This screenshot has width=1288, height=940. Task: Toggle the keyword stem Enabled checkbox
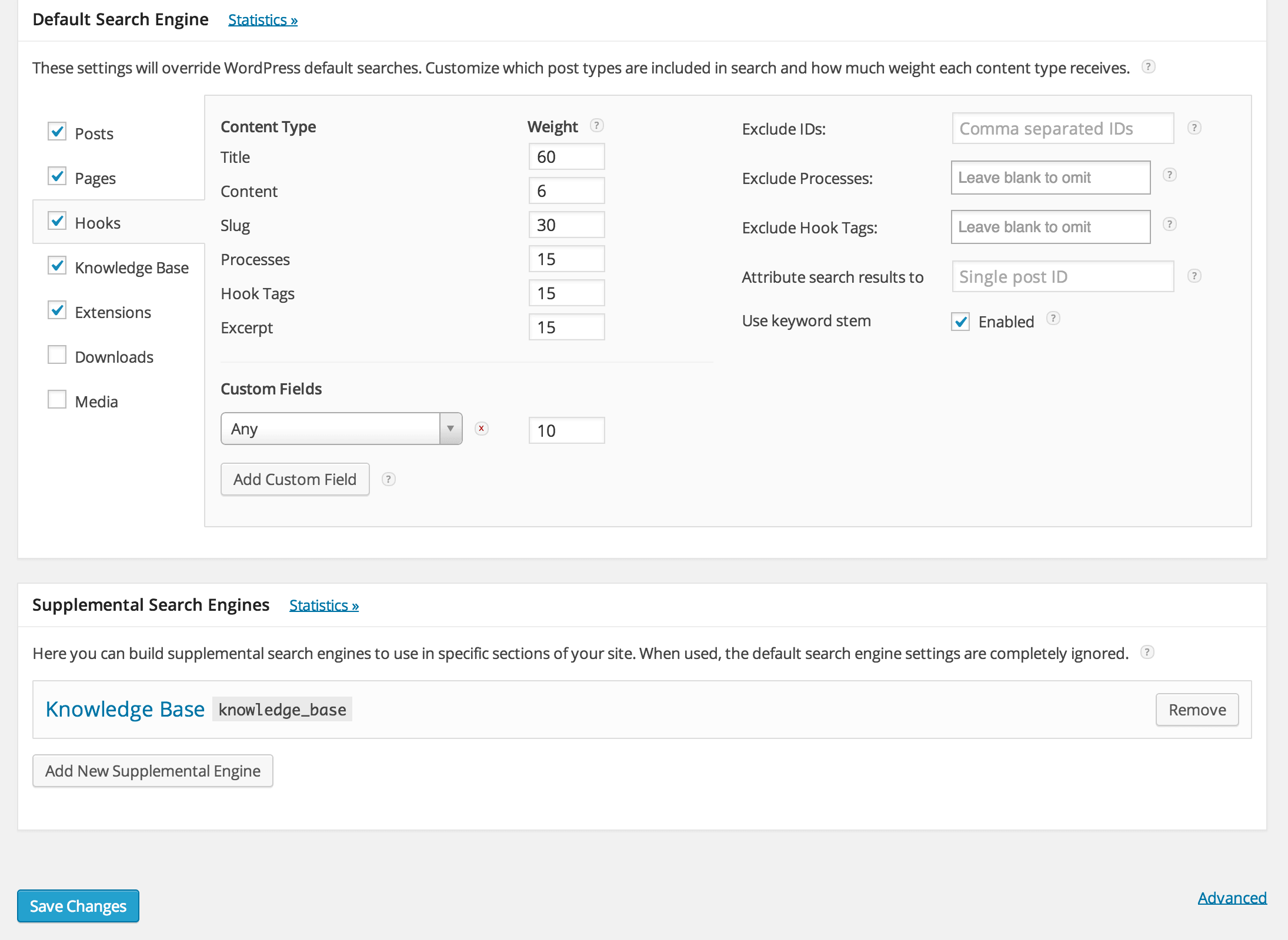[960, 322]
